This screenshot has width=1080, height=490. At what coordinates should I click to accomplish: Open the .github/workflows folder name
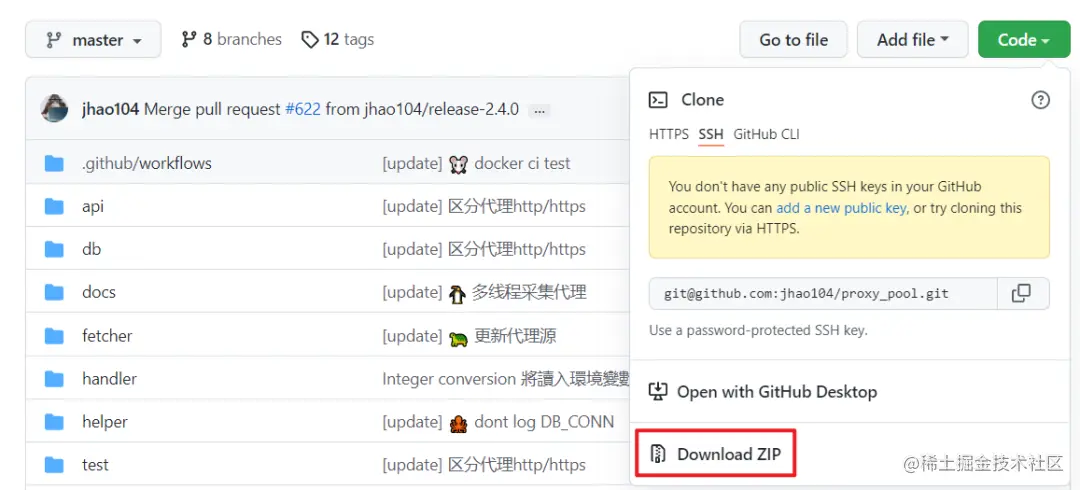click(147, 163)
